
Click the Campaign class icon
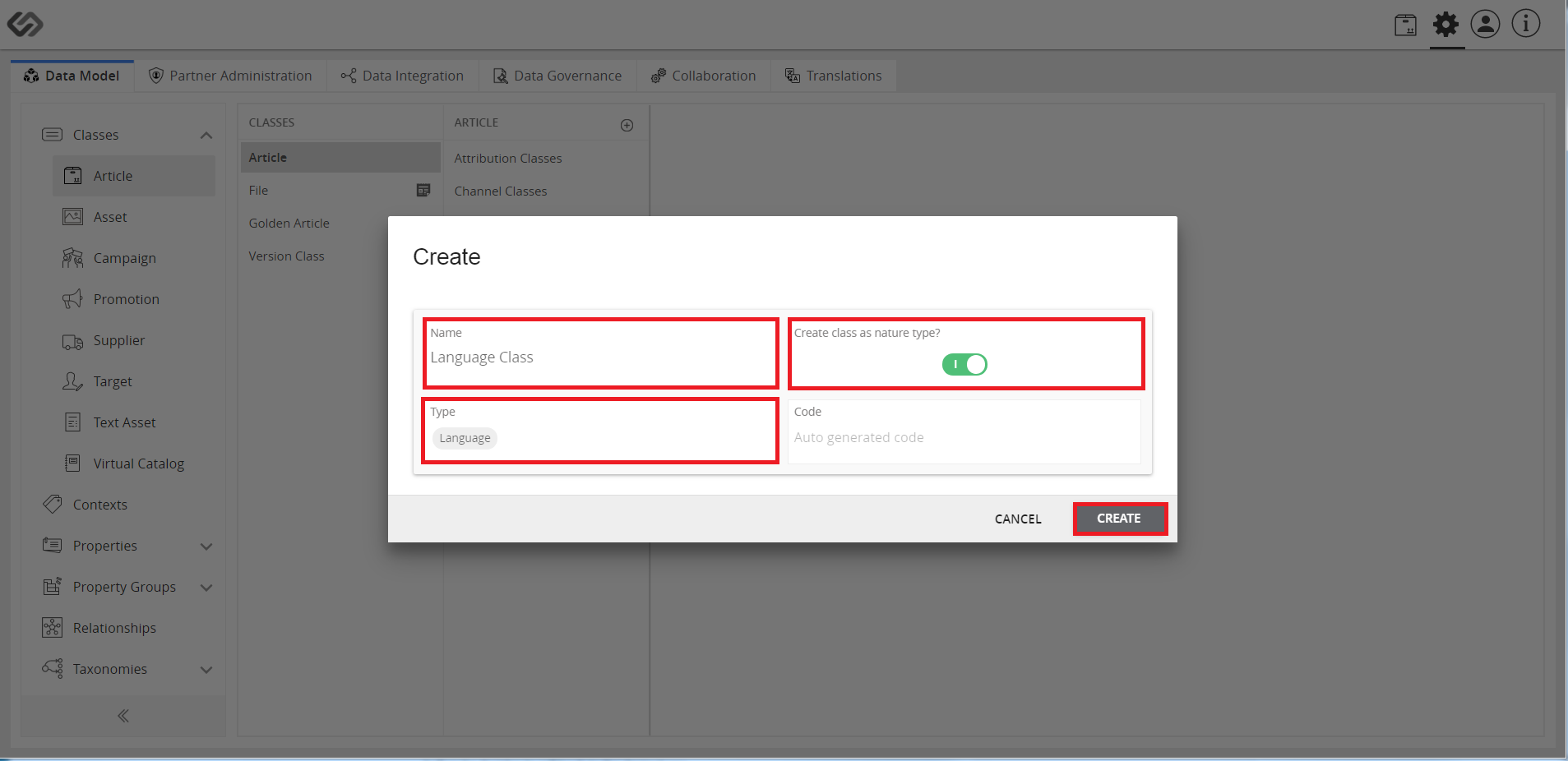click(x=72, y=258)
